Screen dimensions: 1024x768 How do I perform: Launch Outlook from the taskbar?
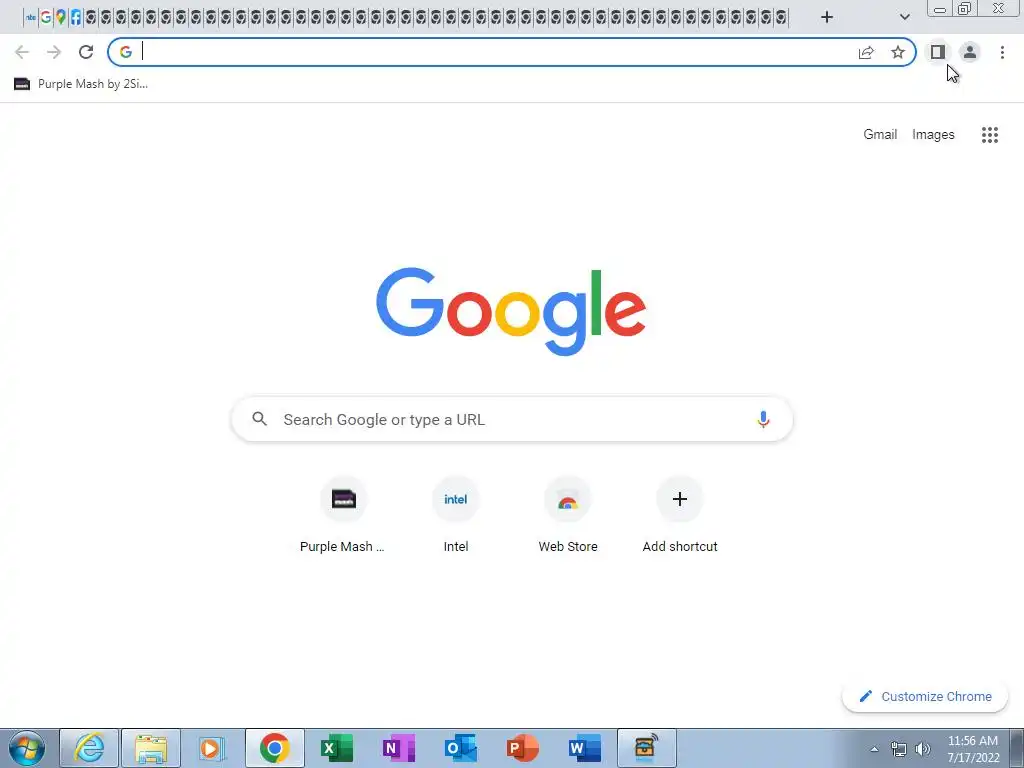[460, 748]
